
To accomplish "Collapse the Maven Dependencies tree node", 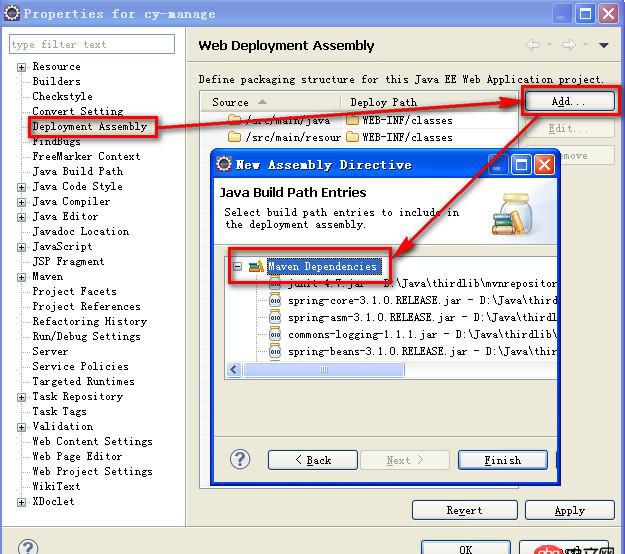I will click(x=238, y=266).
